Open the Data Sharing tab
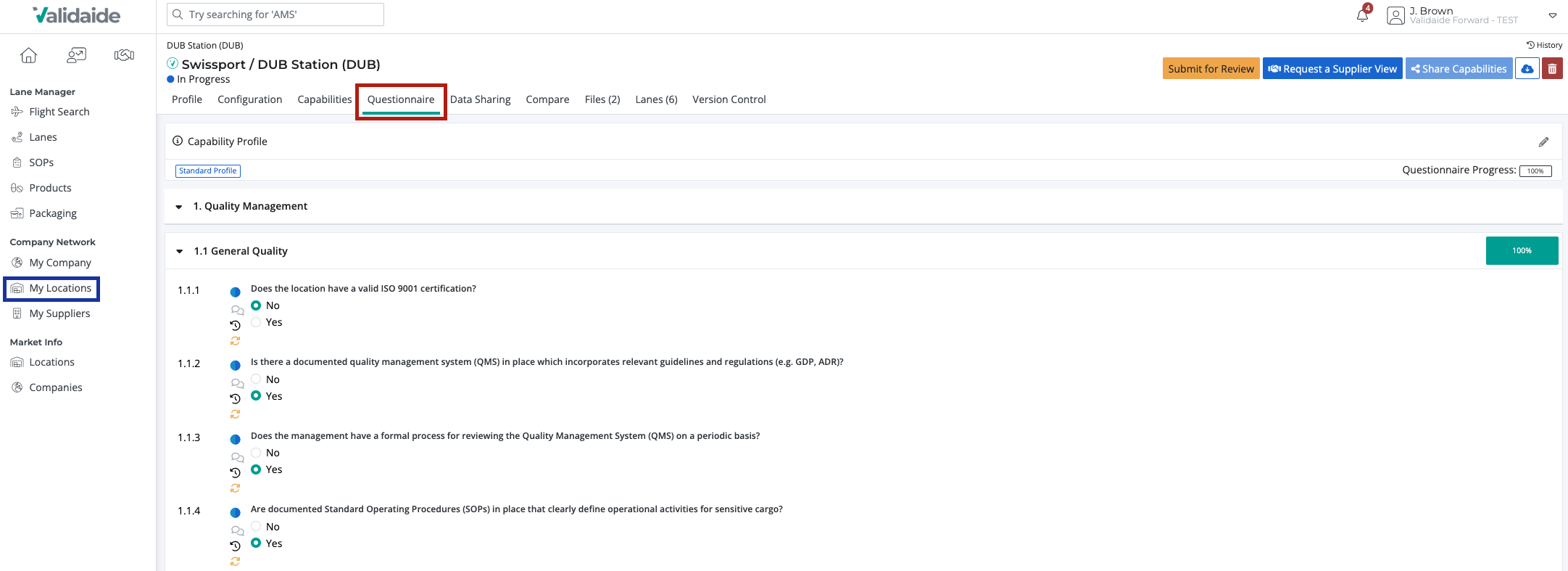This screenshot has width=1568, height=571. [x=480, y=99]
